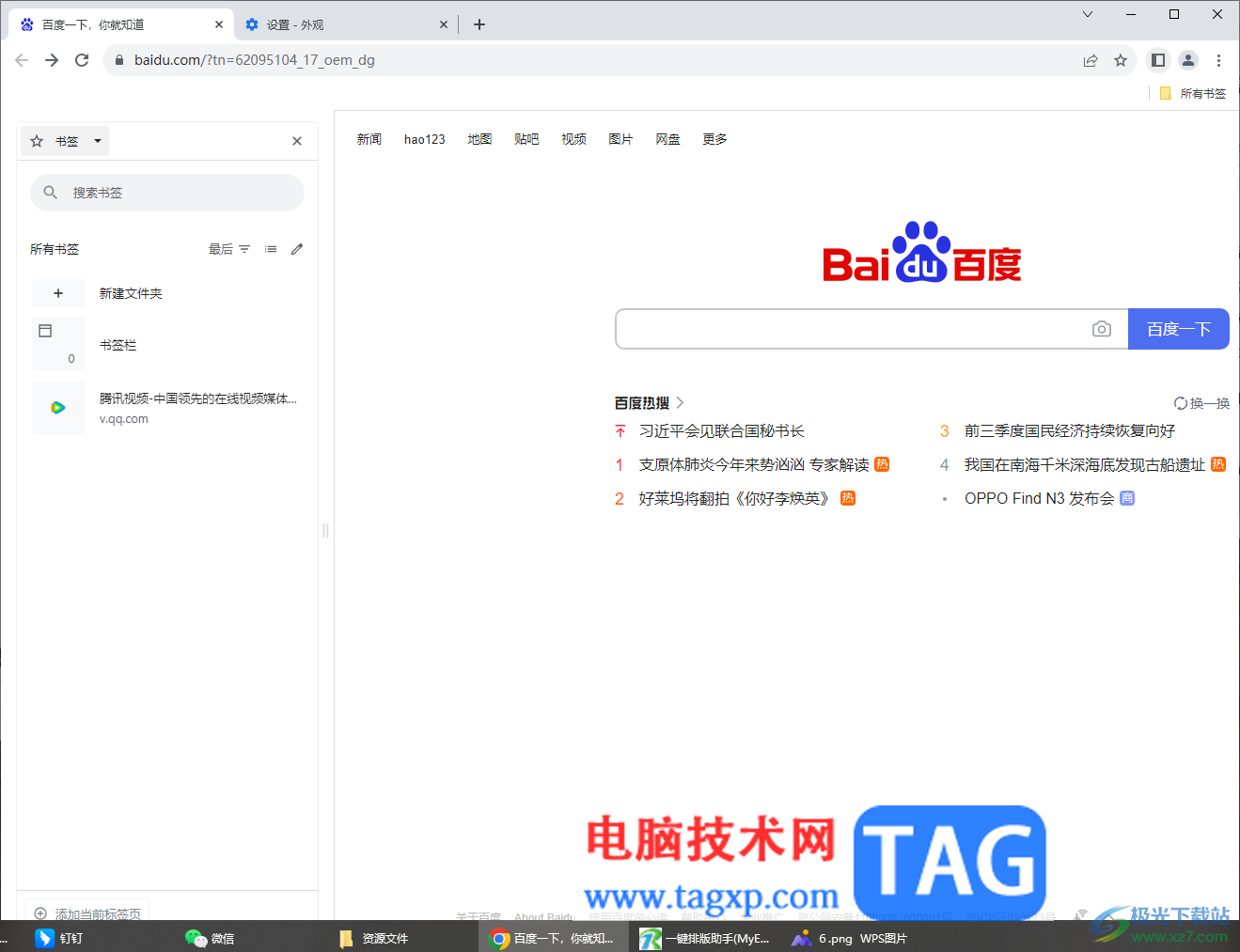Open the 视频 link

(x=573, y=139)
